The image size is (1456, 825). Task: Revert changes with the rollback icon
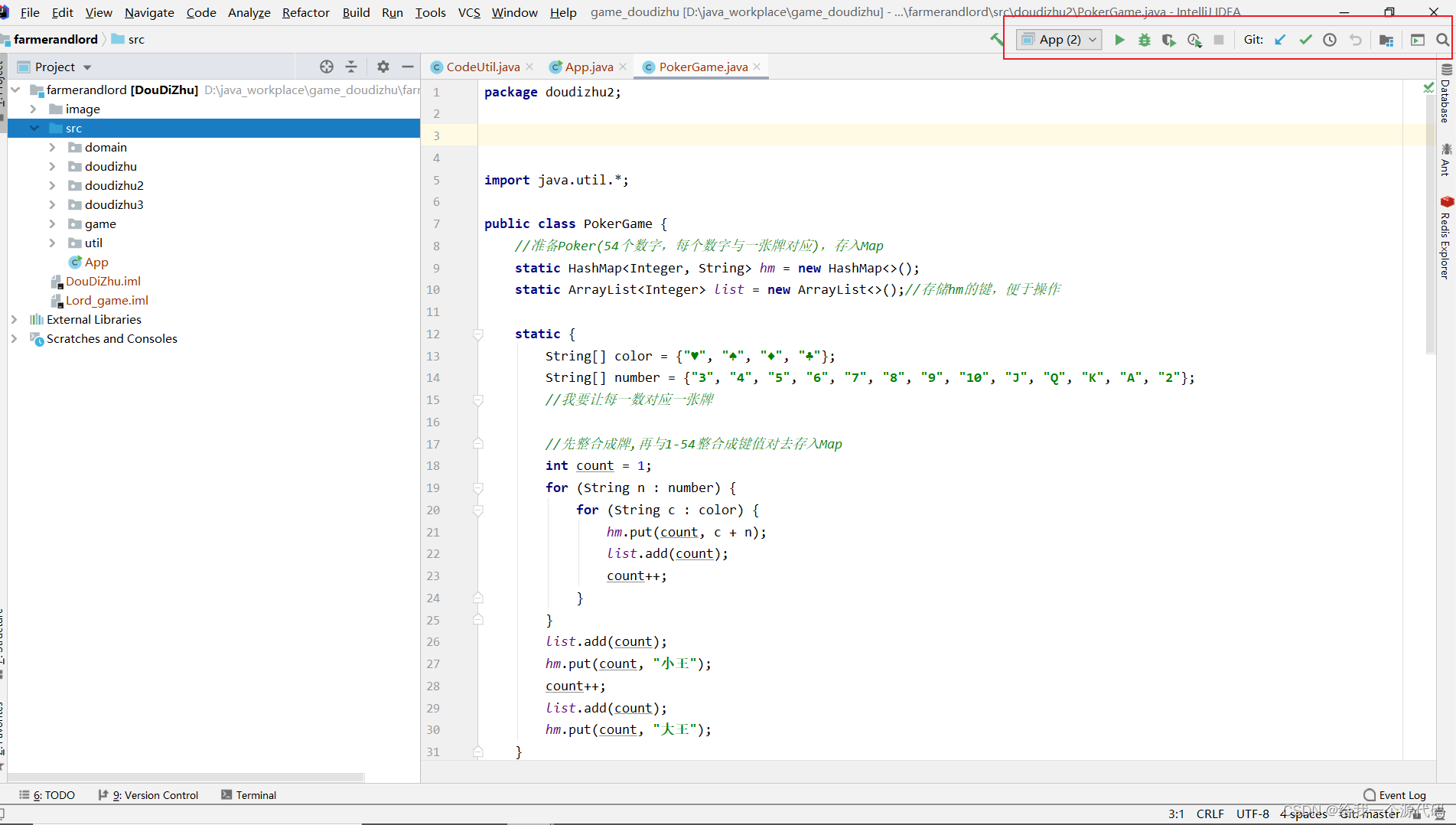(x=1355, y=40)
